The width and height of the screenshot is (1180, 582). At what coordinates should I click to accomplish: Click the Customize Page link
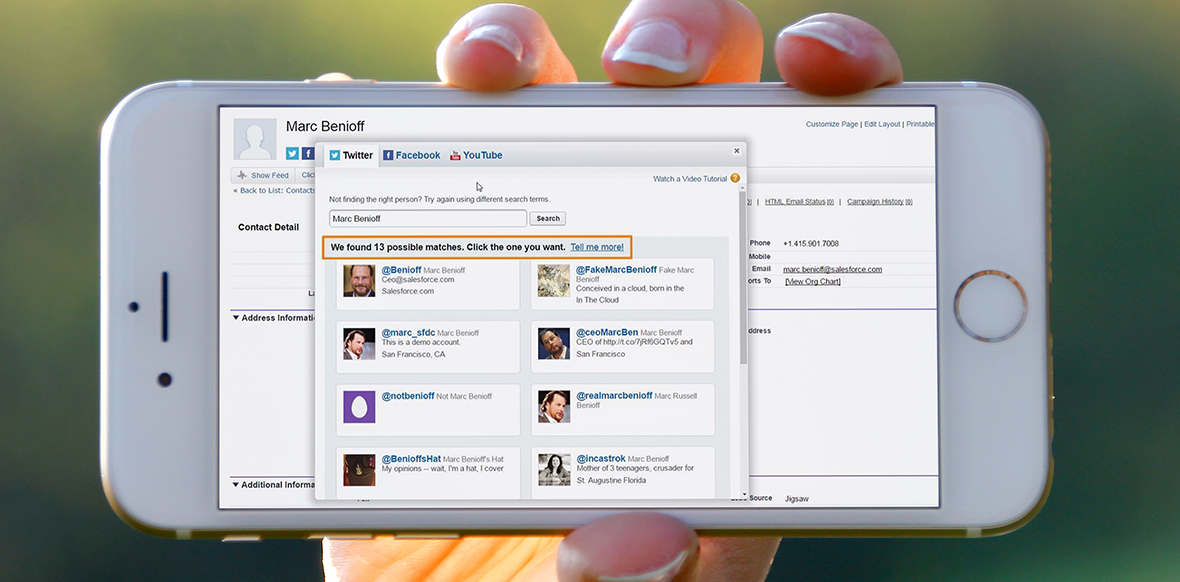(832, 124)
